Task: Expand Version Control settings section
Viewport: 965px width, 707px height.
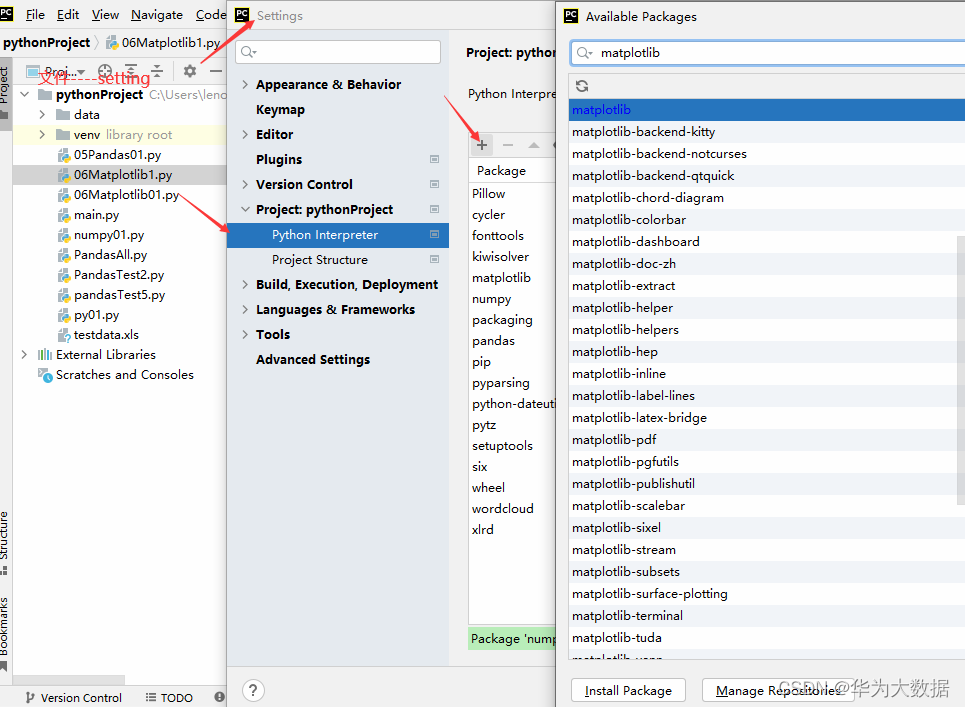Action: [245, 184]
